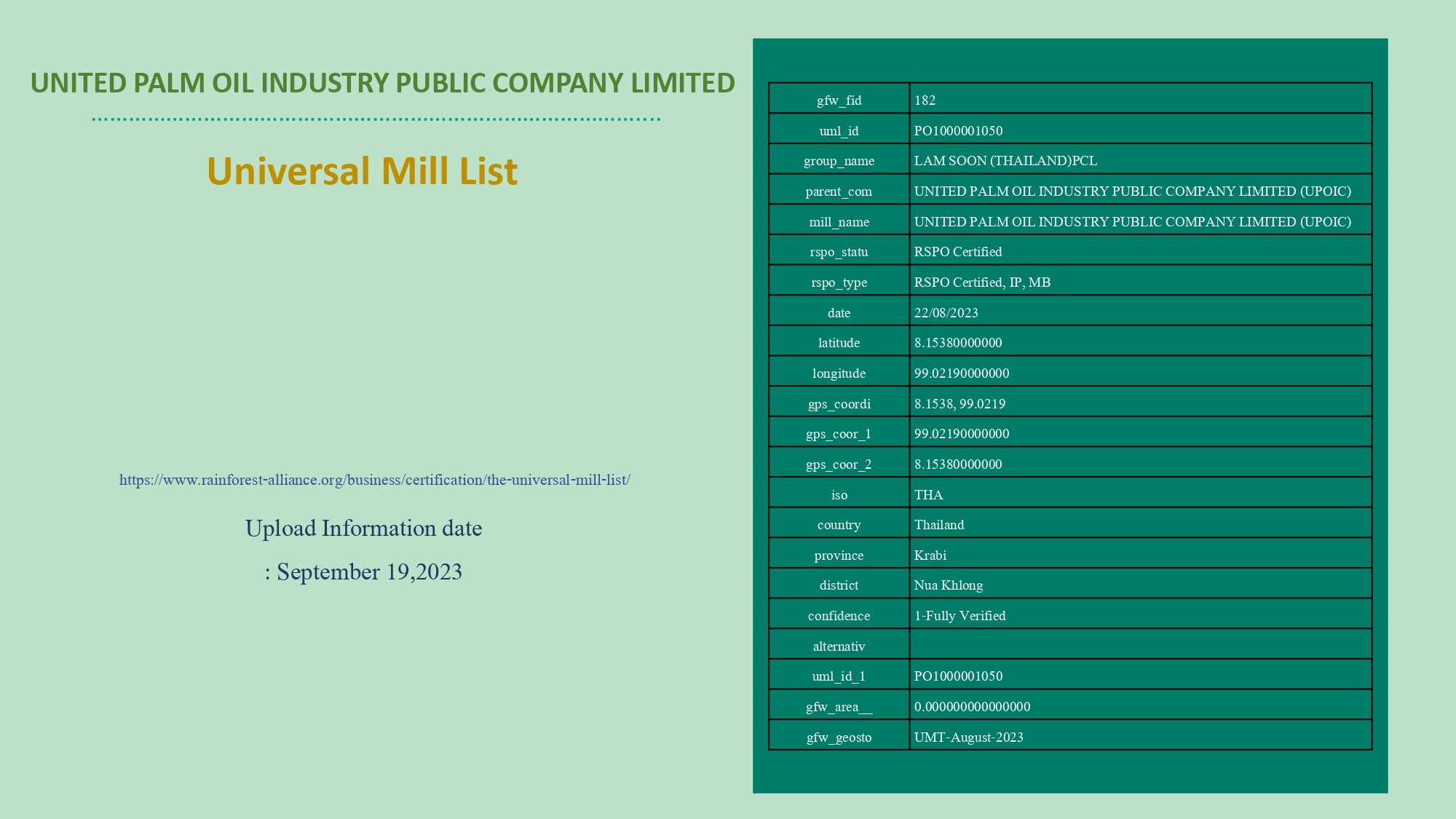Image resolution: width=1456 pixels, height=819 pixels.
Task: Click the latitude value cell
Action: [x=1140, y=341]
